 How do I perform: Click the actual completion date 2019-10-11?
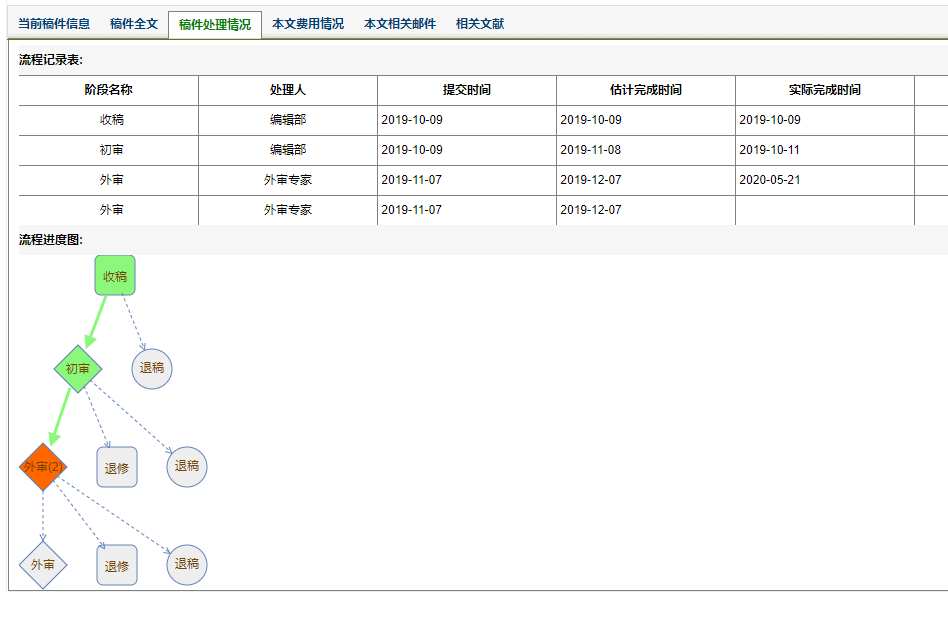click(770, 150)
